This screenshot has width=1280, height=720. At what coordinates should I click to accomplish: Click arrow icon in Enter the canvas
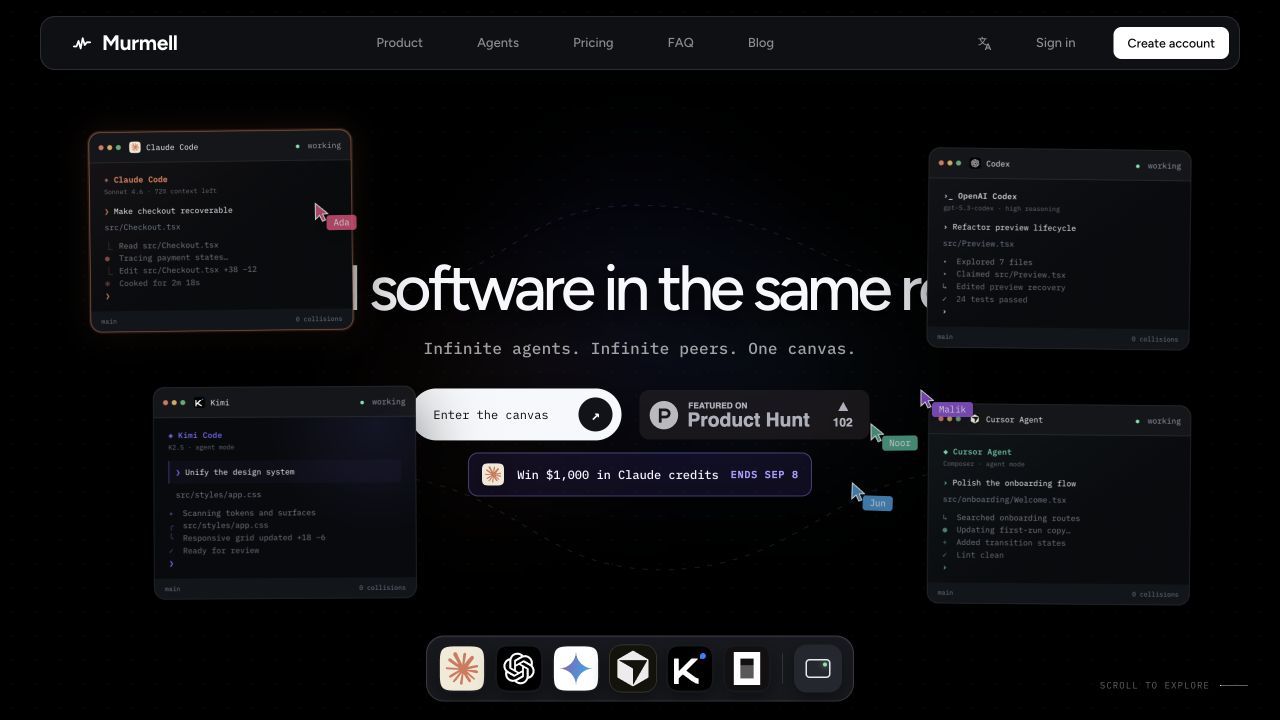[595, 415]
